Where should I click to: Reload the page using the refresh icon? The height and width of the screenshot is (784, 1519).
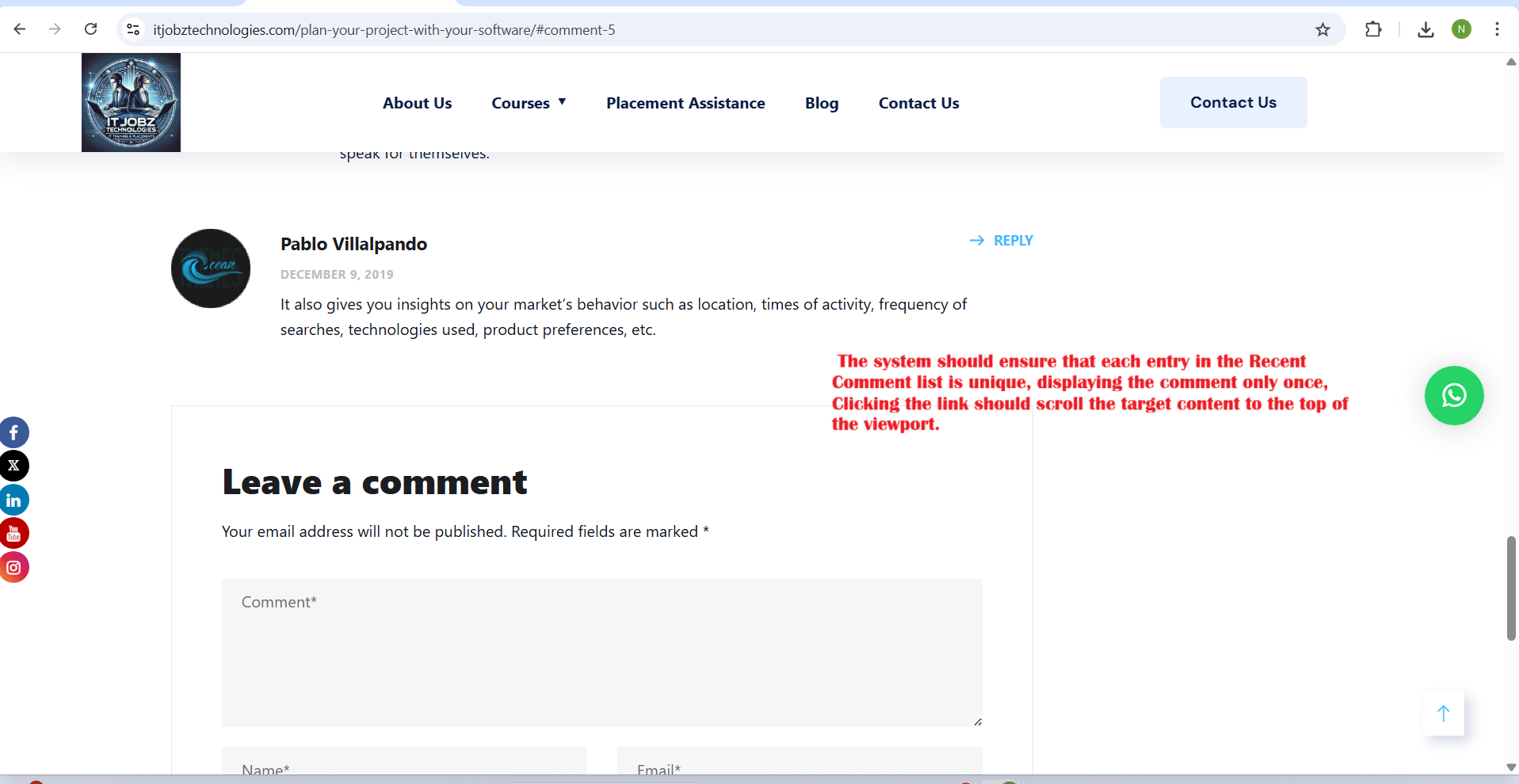(91, 30)
